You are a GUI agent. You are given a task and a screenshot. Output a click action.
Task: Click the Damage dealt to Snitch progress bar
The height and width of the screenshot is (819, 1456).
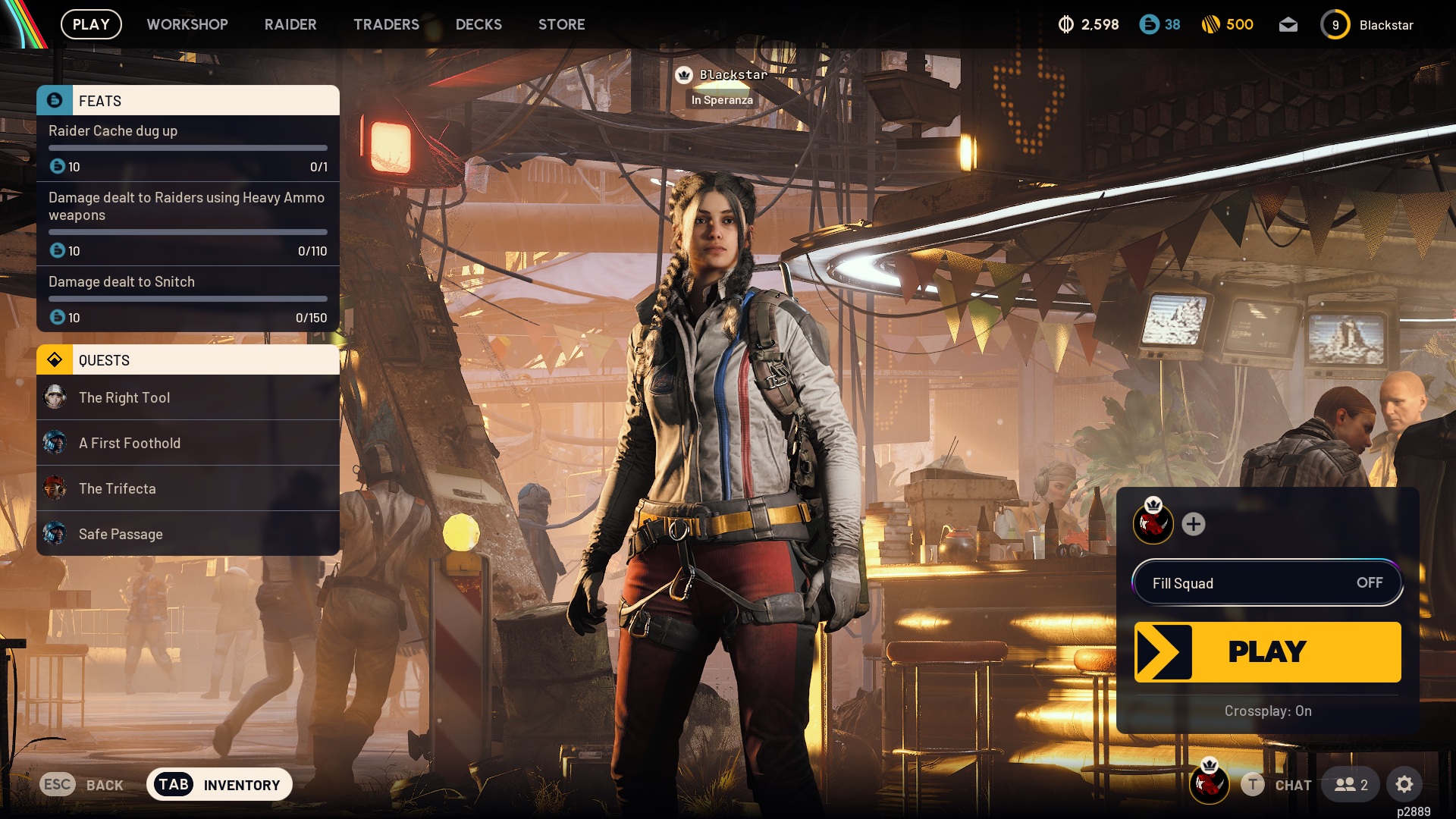coord(188,300)
